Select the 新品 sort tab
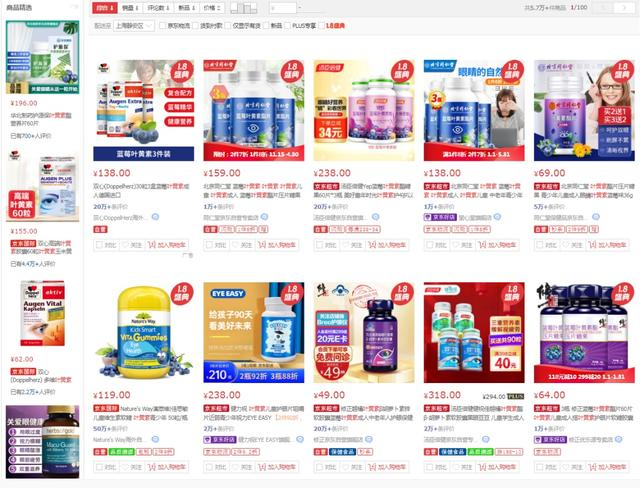Viewport: 640px width, 488px height. (x=187, y=8)
